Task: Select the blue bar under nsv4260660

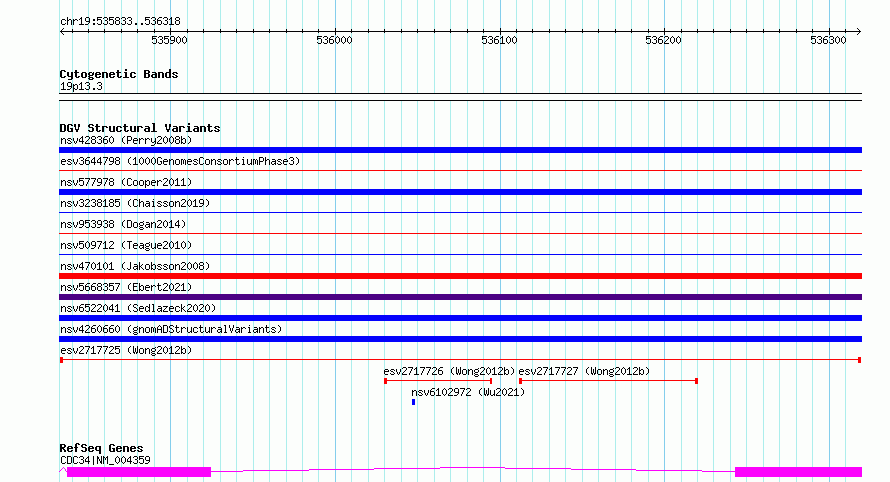Action: click(x=460, y=339)
